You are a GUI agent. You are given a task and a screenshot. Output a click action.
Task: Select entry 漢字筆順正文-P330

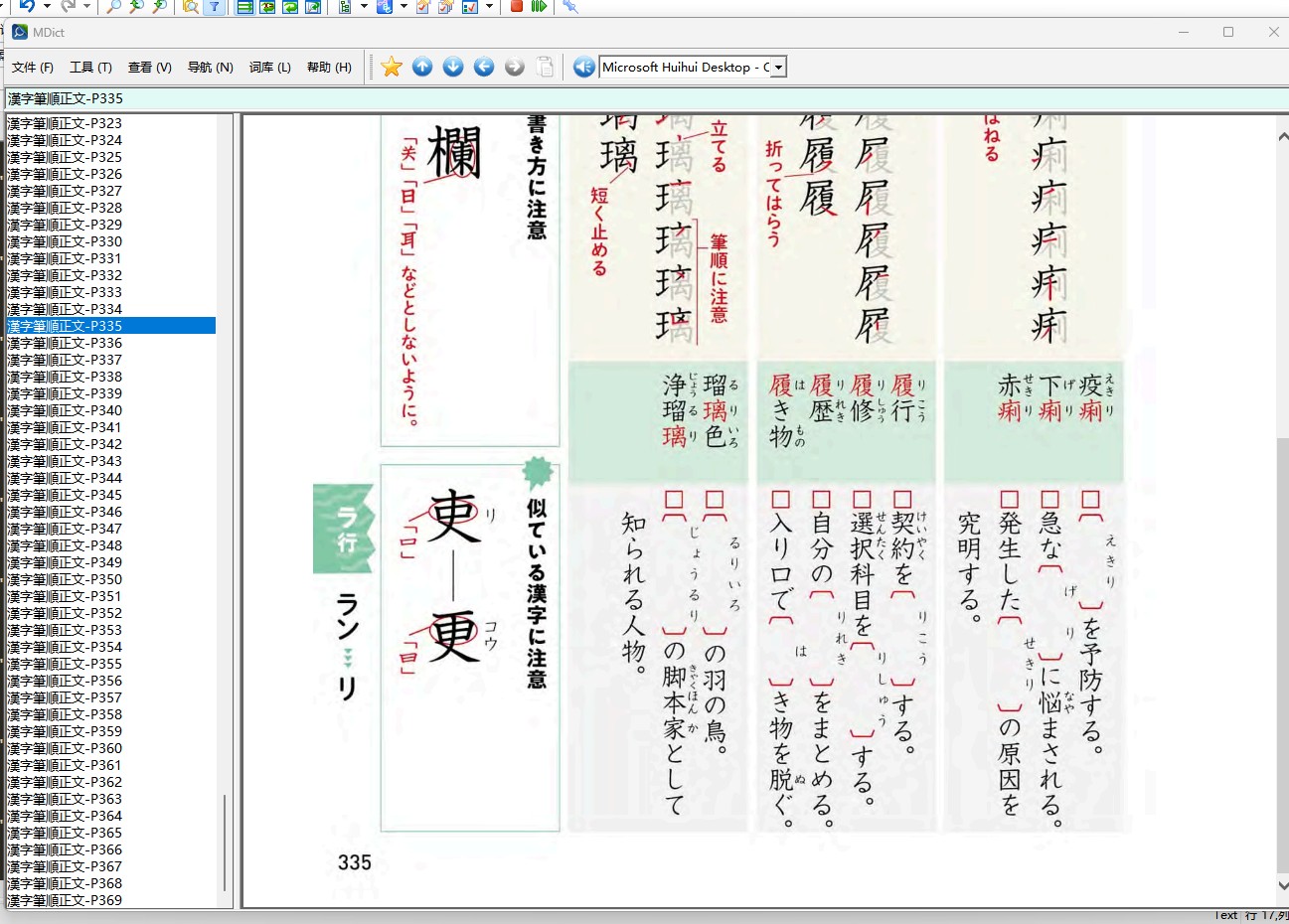click(111, 241)
